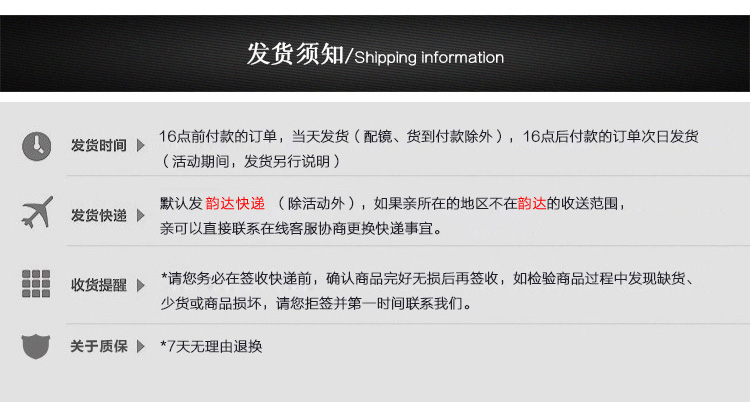The height and width of the screenshot is (402, 750).
Task: Click the red 韵达 before 的收送范围
Action: pos(531,204)
